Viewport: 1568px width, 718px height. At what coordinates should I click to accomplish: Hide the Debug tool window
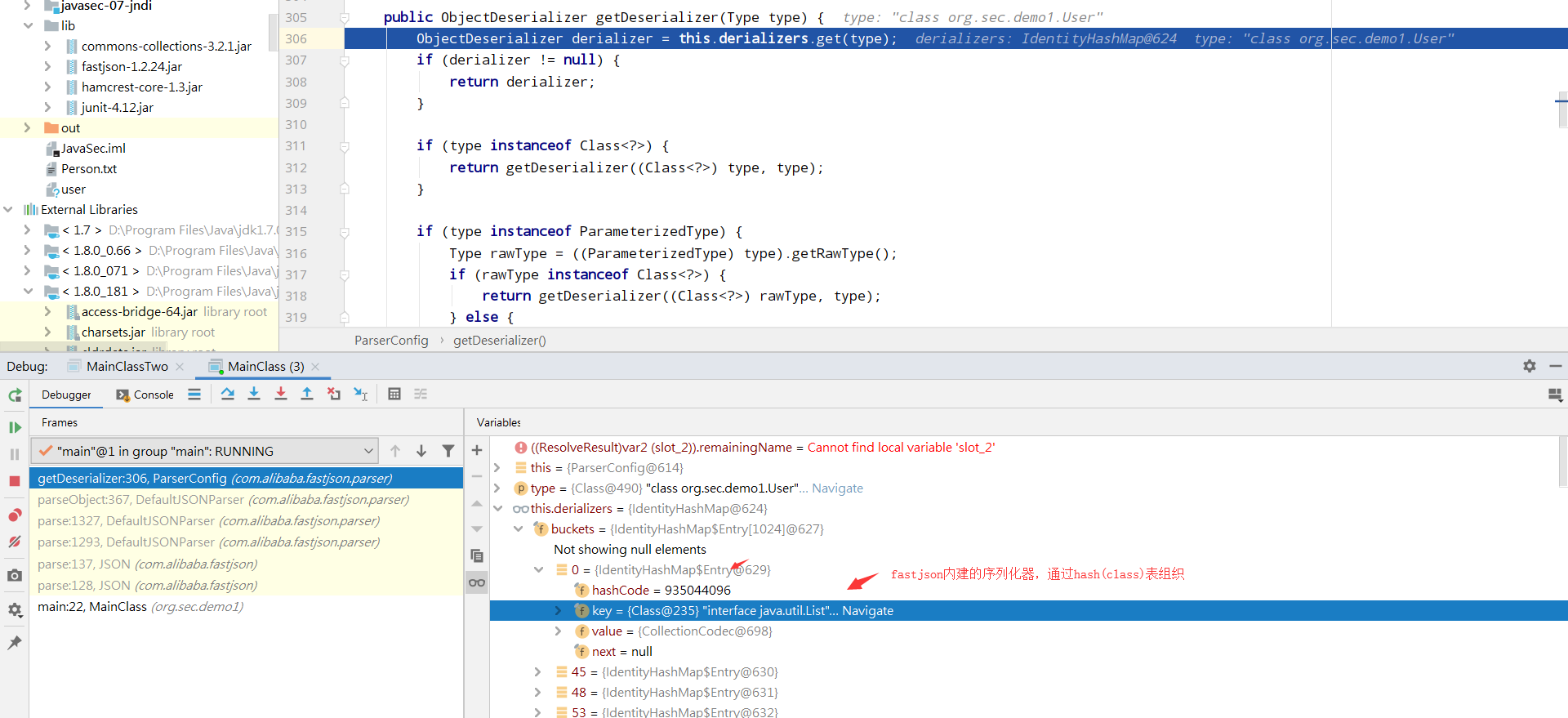pyautogui.click(x=1556, y=366)
